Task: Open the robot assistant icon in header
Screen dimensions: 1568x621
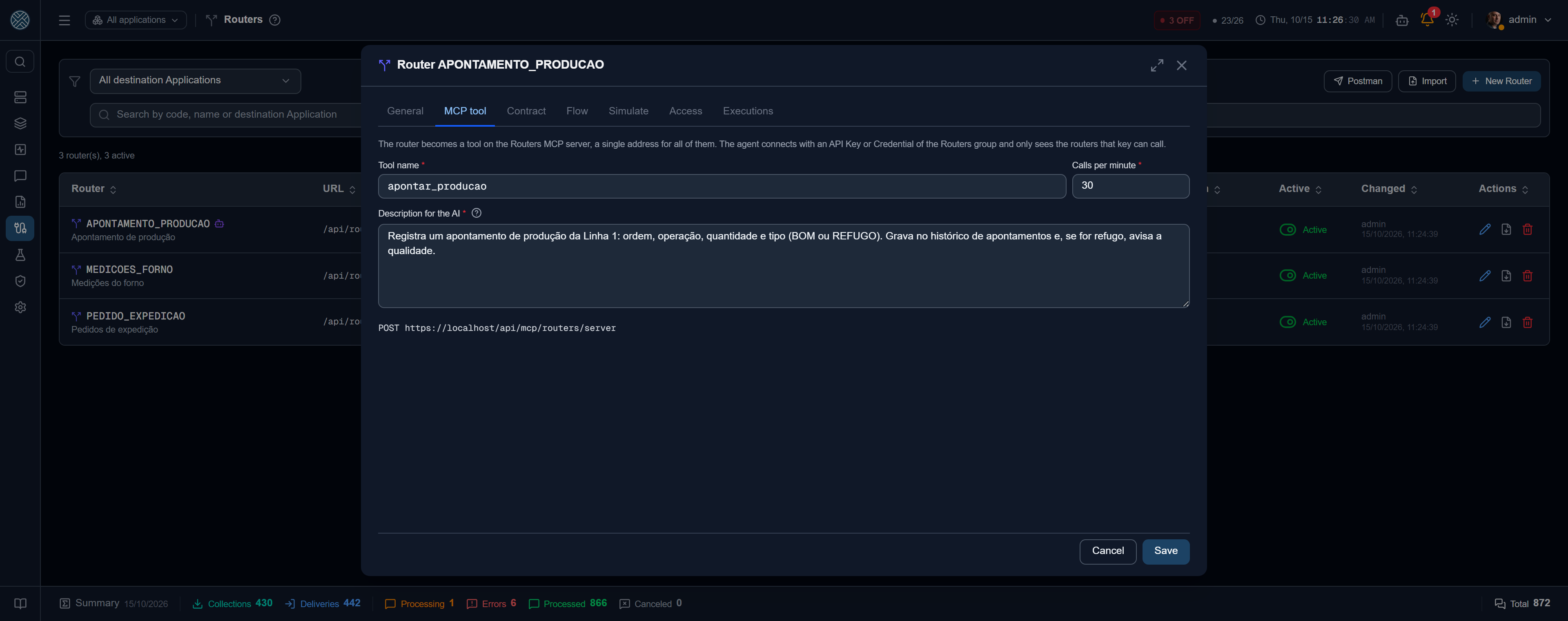Action: pos(1402,20)
